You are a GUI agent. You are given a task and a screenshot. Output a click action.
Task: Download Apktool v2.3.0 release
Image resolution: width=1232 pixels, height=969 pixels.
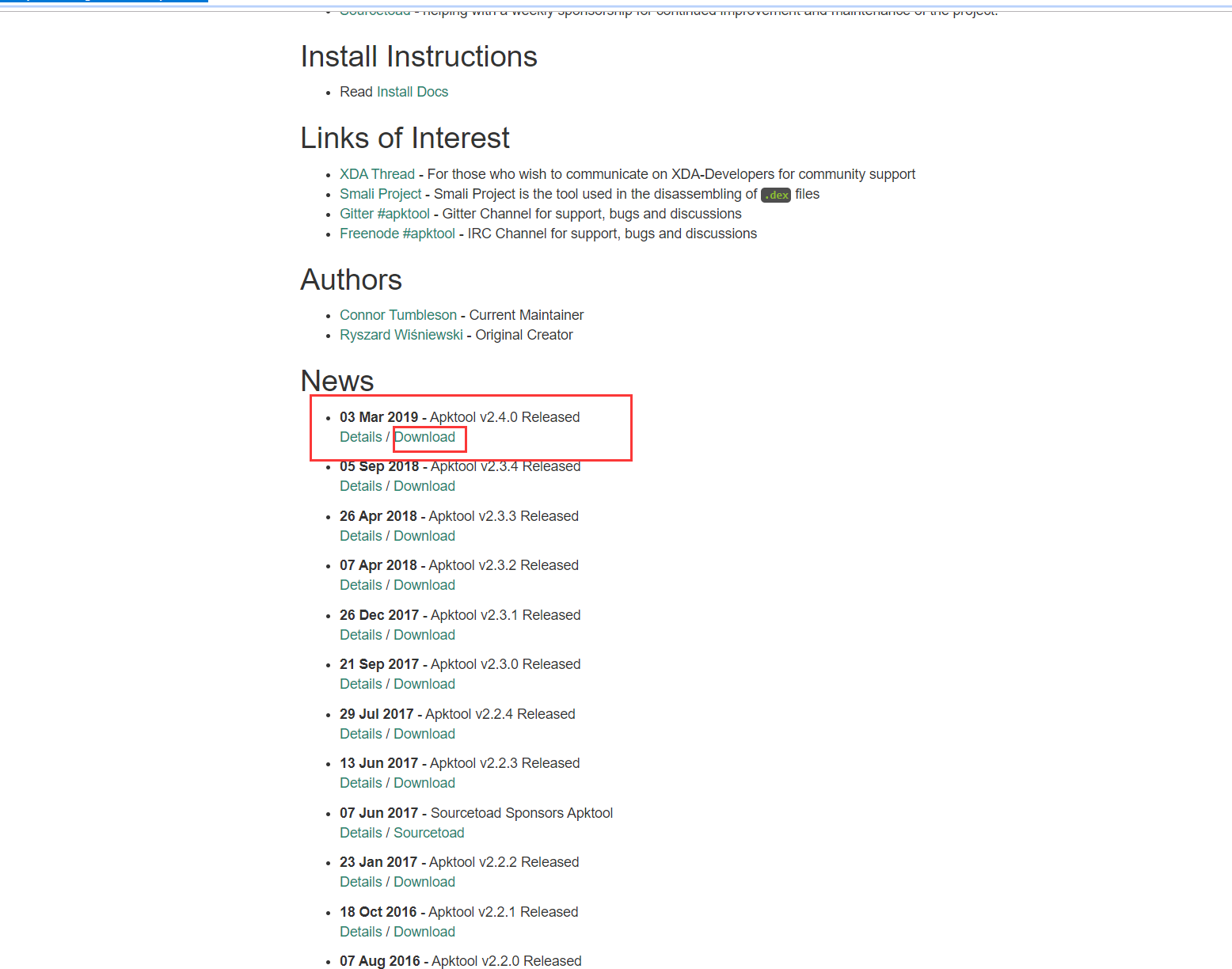[x=424, y=684]
